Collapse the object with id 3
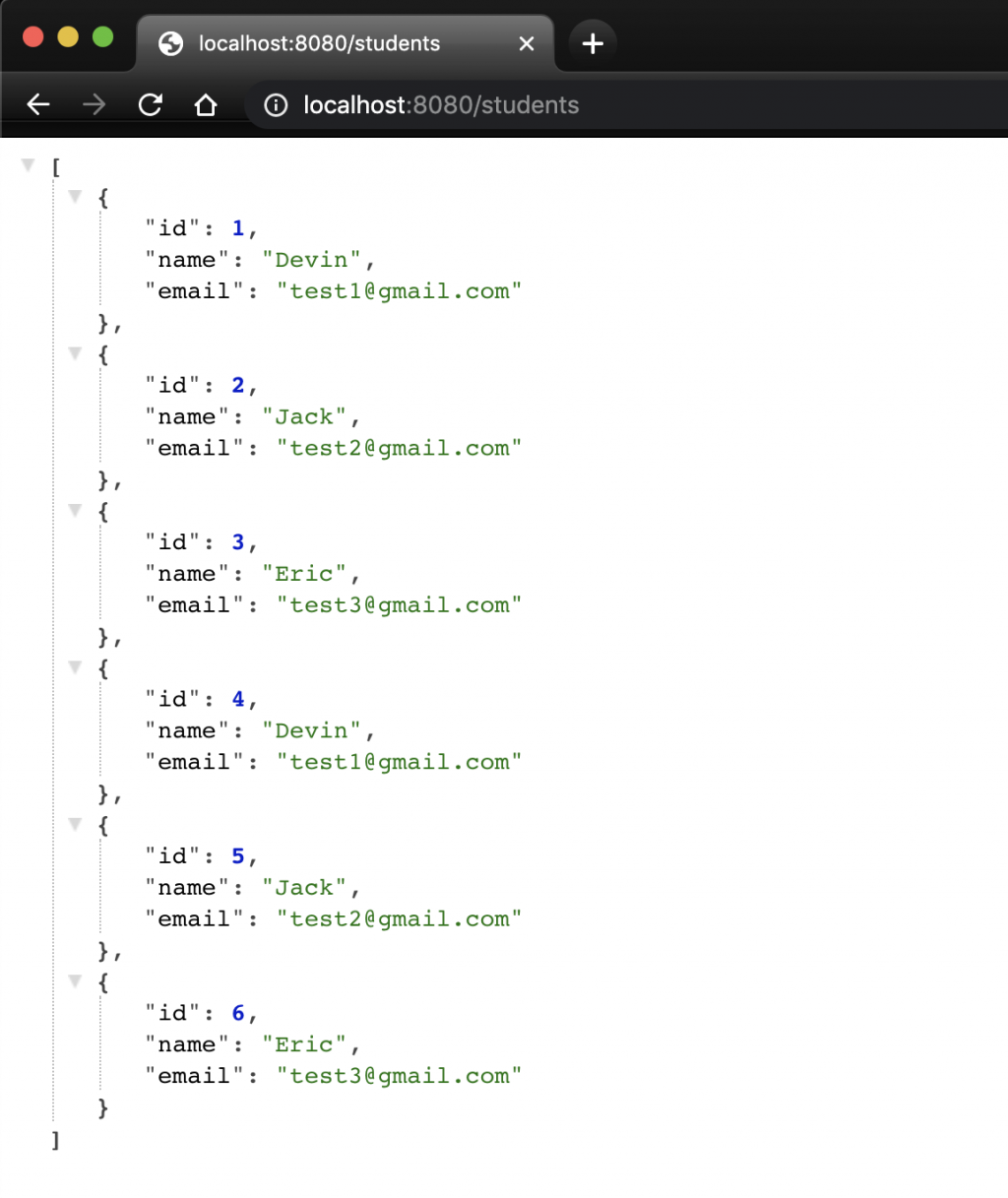The image size is (1008, 1198). pyautogui.click(x=74, y=509)
